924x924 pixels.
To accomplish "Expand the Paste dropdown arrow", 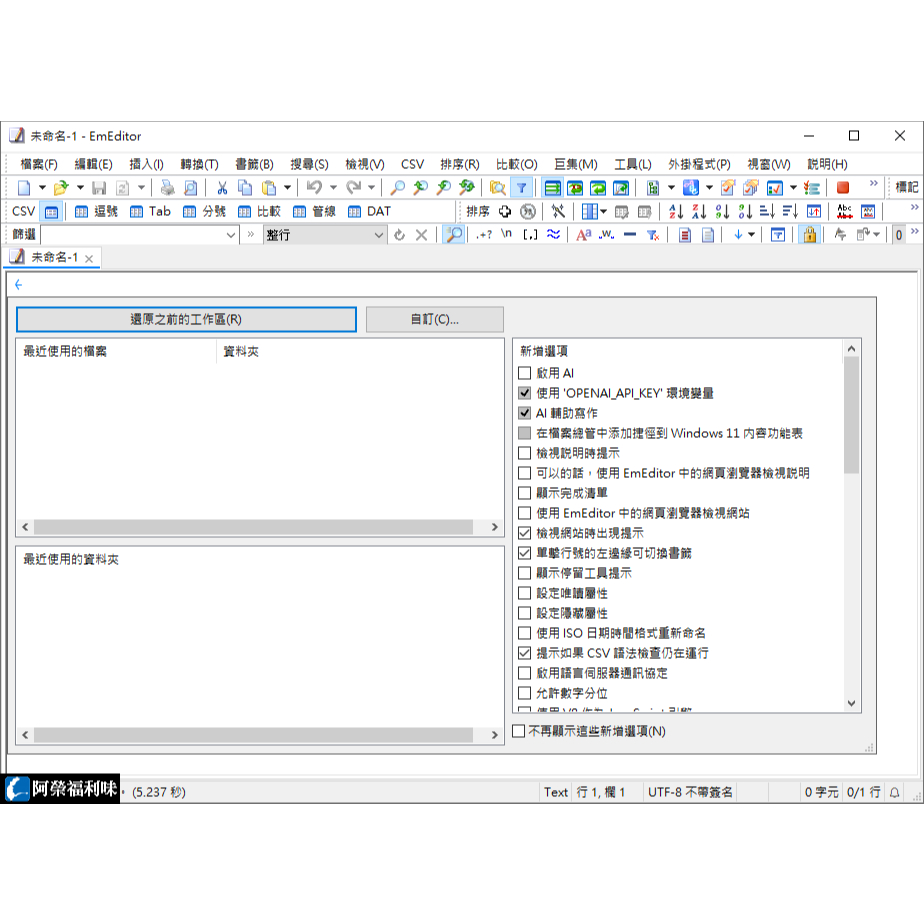I will click(x=288, y=188).
